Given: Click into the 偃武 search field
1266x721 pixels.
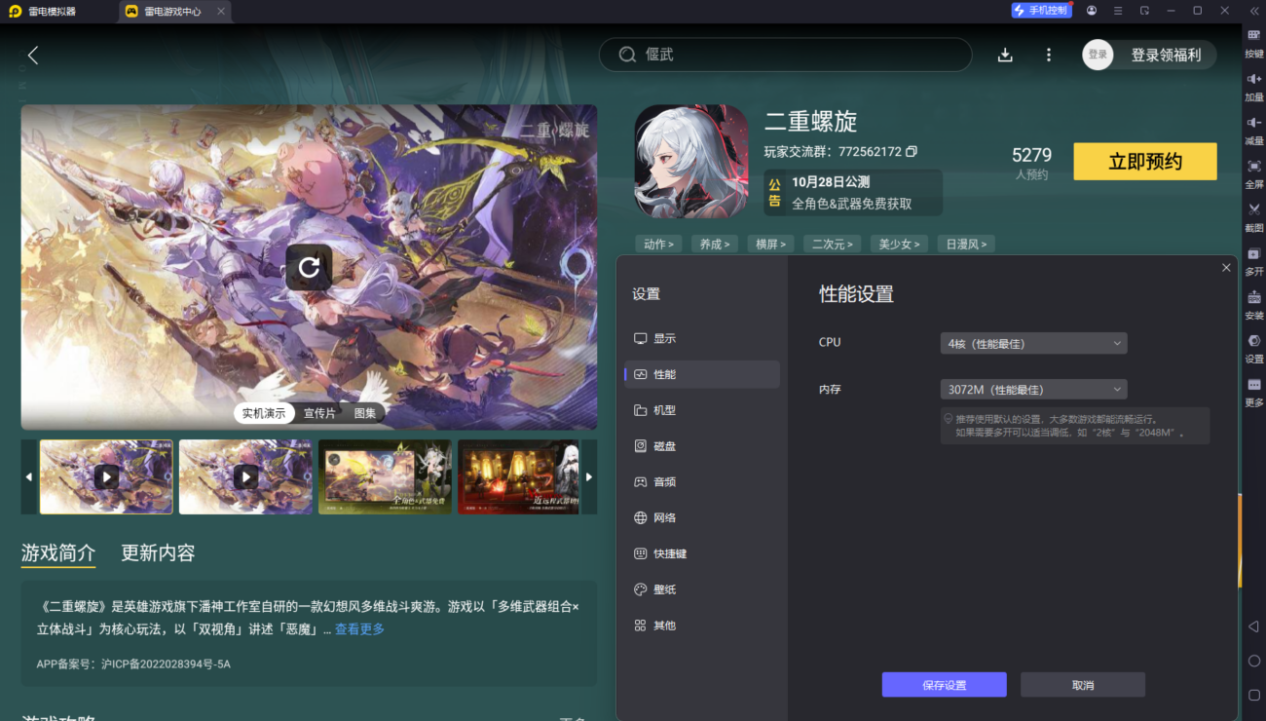Looking at the screenshot, I should pyautogui.click(x=785, y=55).
